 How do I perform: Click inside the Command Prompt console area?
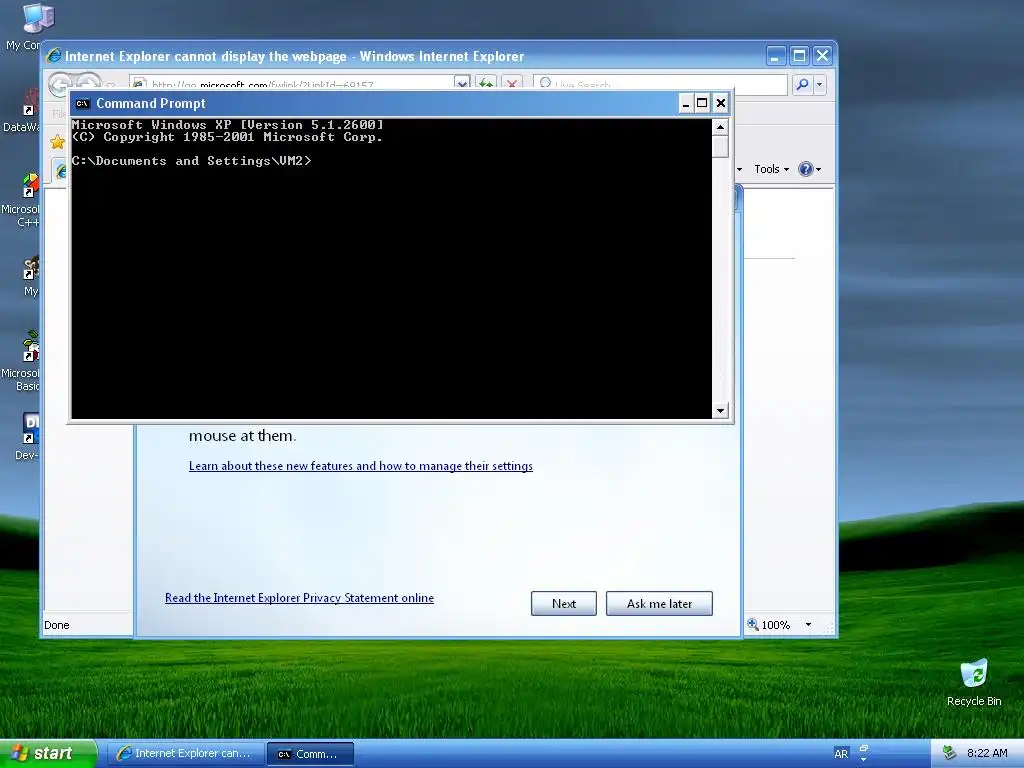coord(391,268)
